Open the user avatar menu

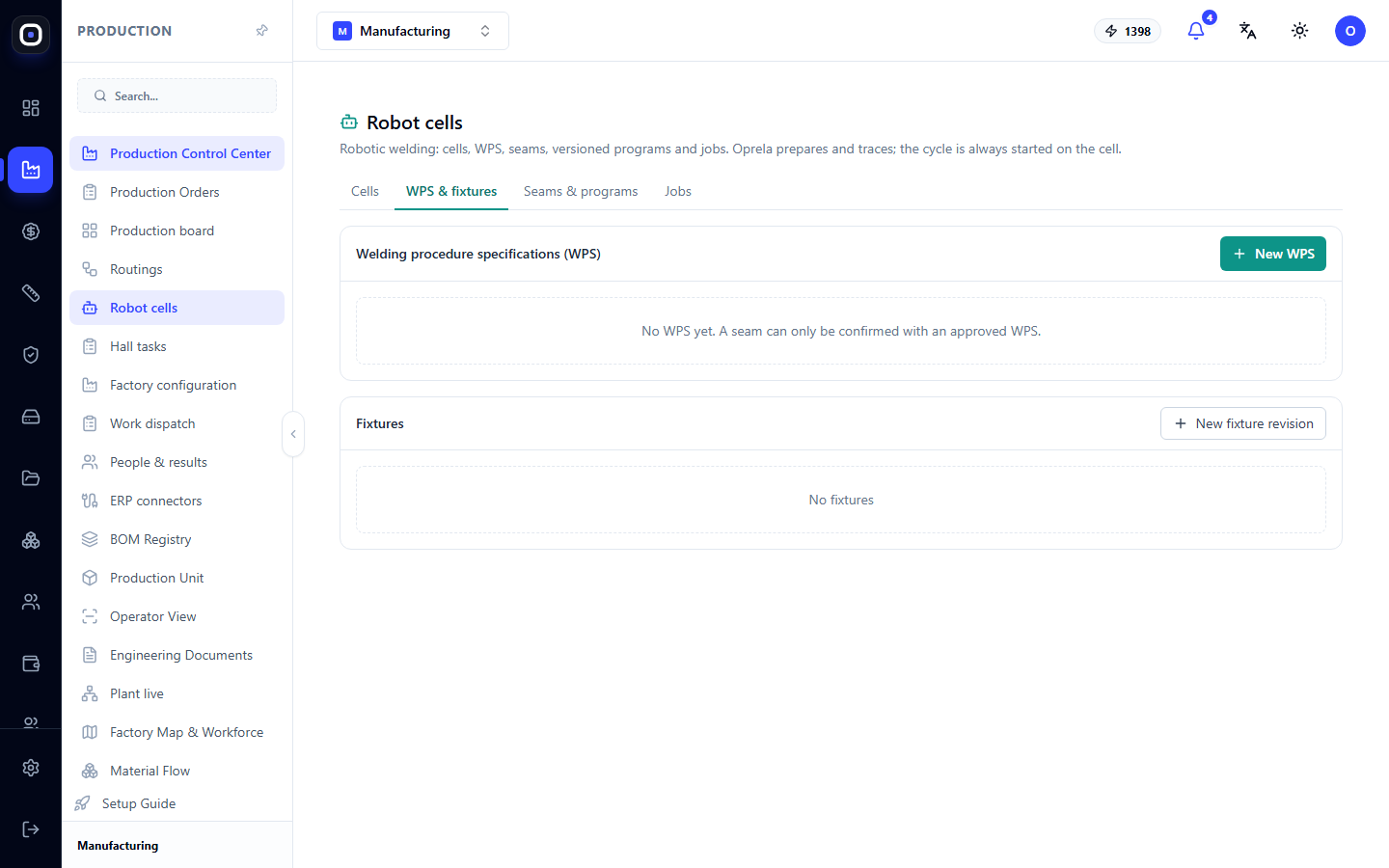click(x=1350, y=31)
